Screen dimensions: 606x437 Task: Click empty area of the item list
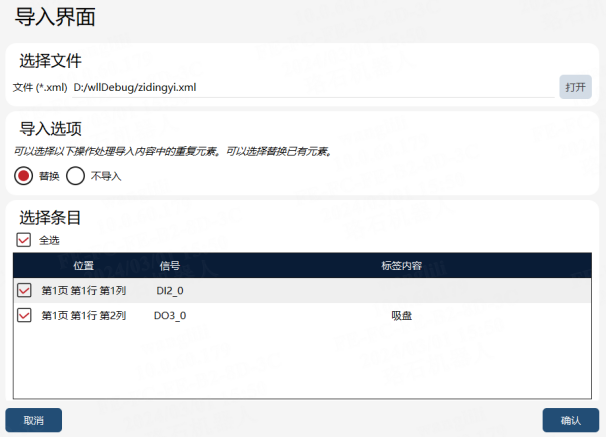pos(302,363)
